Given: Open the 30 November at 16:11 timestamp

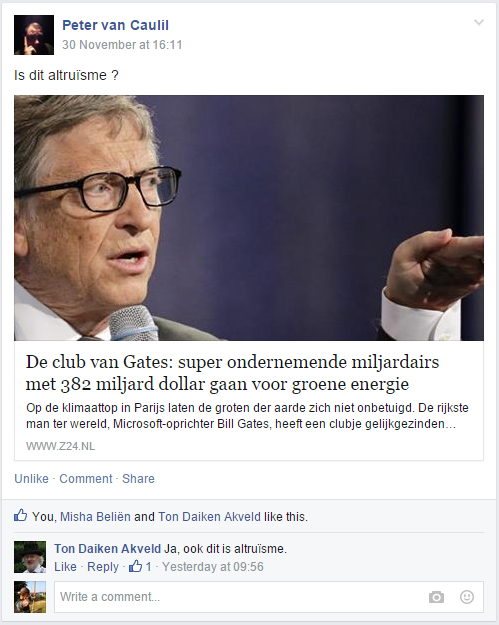Looking at the screenshot, I should pos(122,45).
